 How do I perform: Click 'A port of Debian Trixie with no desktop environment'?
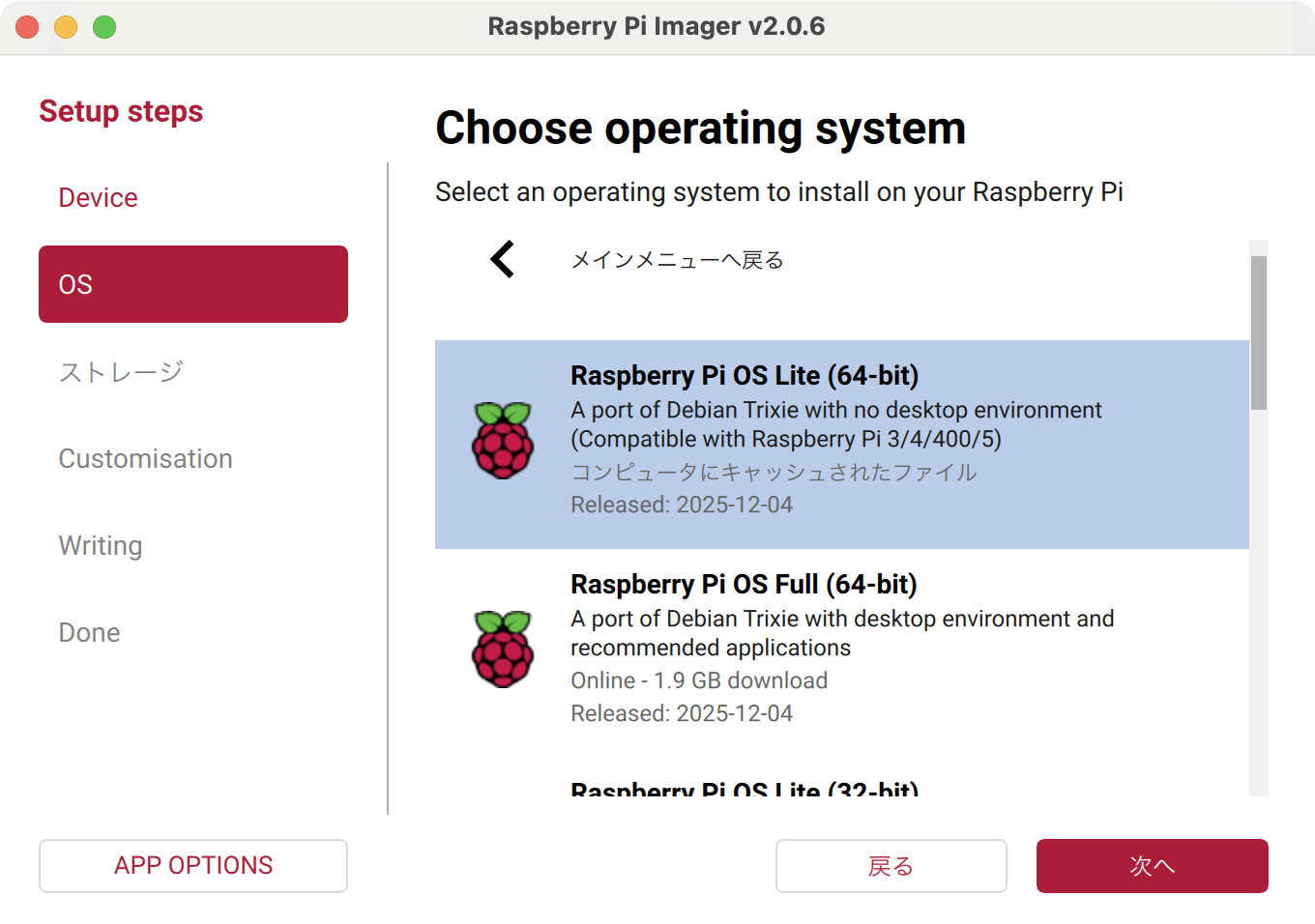pos(836,410)
